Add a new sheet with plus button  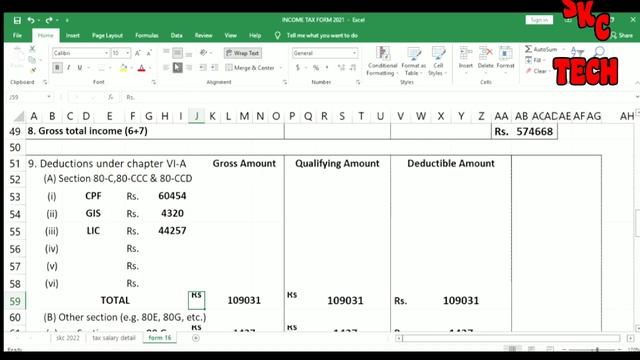(x=196, y=338)
